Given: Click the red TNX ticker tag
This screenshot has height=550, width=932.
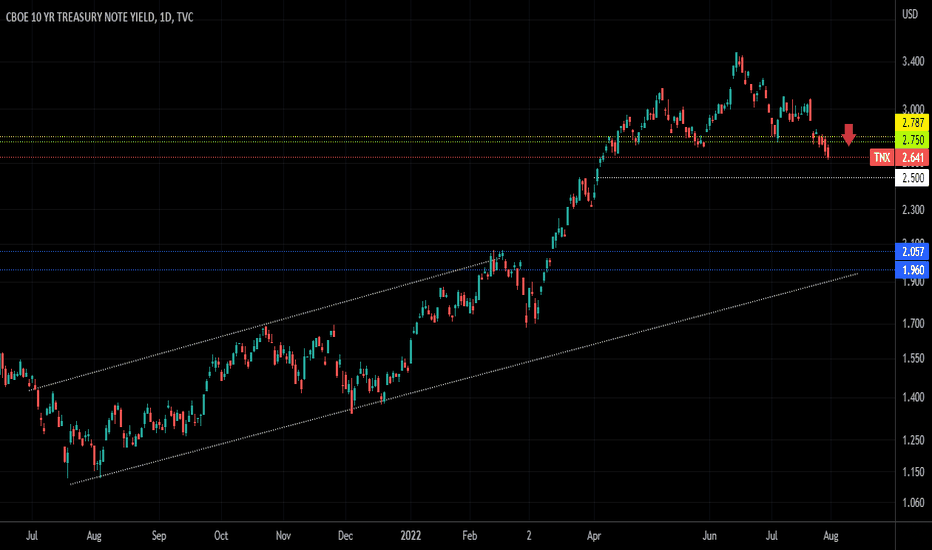Looking at the screenshot, I should tap(881, 158).
